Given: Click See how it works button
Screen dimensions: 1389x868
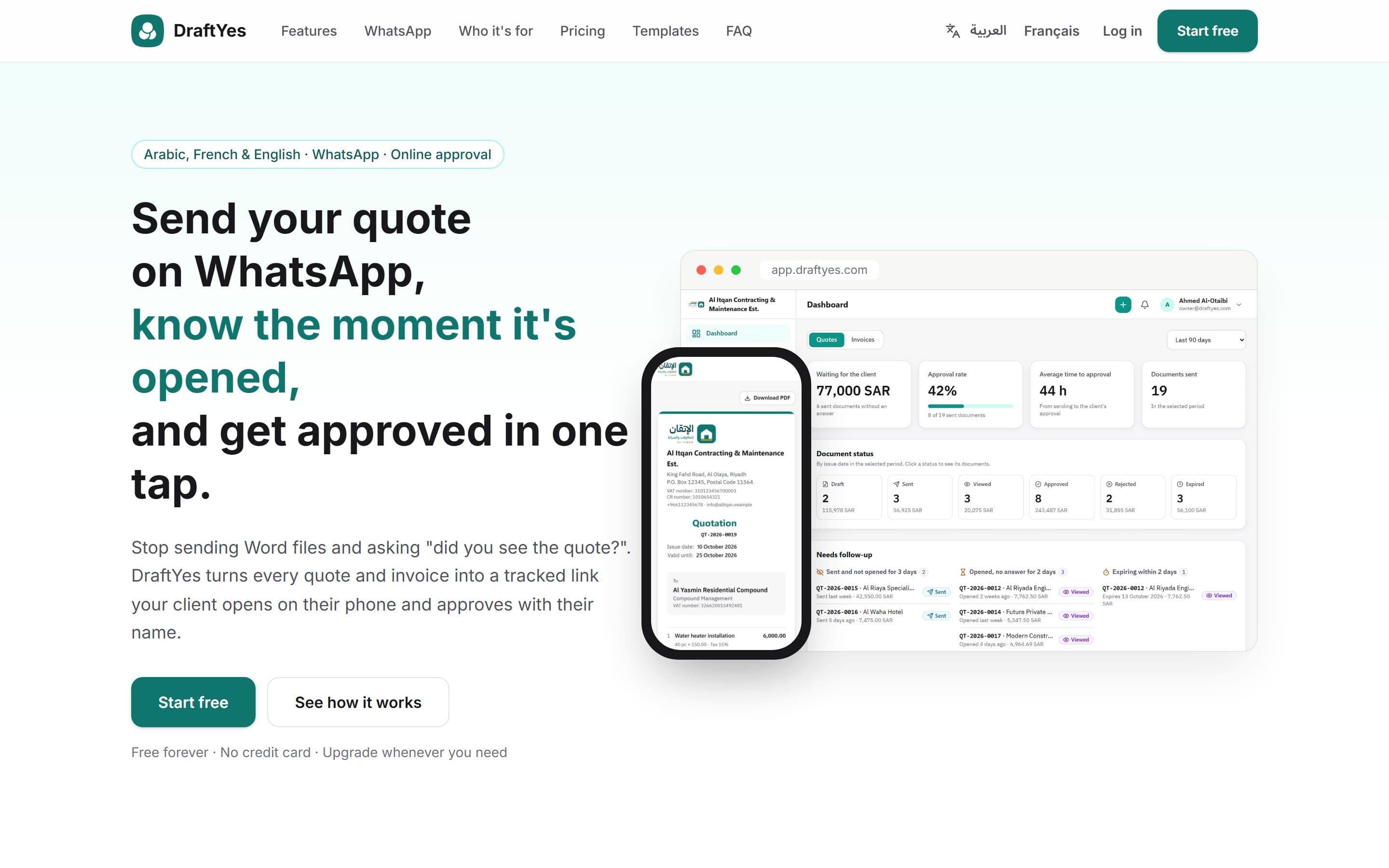Looking at the screenshot, I should click(358, 702).
